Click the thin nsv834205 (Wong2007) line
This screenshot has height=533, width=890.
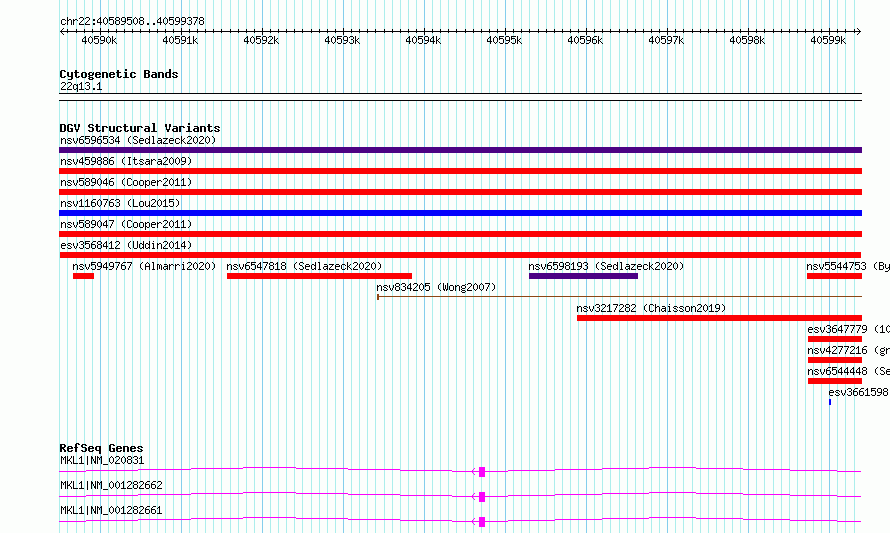point(620,296)
